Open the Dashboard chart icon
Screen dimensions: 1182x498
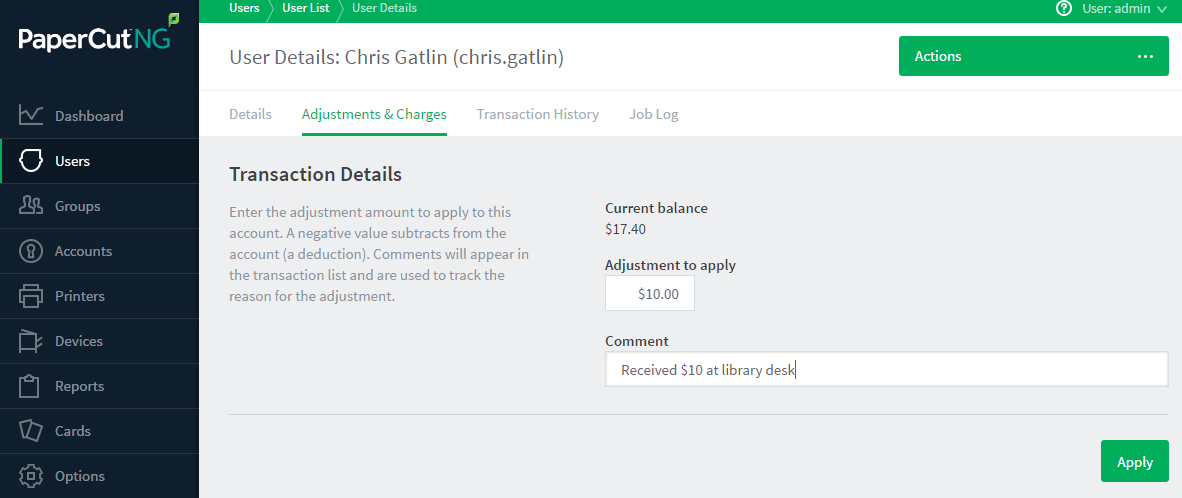[30, 116]
